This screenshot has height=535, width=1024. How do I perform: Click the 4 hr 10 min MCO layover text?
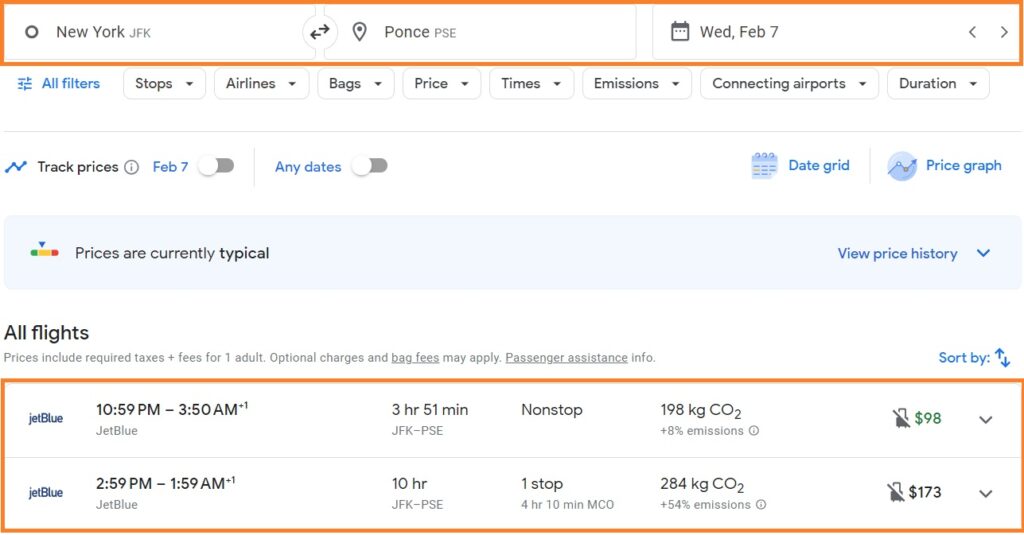pyautogui.click(x=568, y=505)
